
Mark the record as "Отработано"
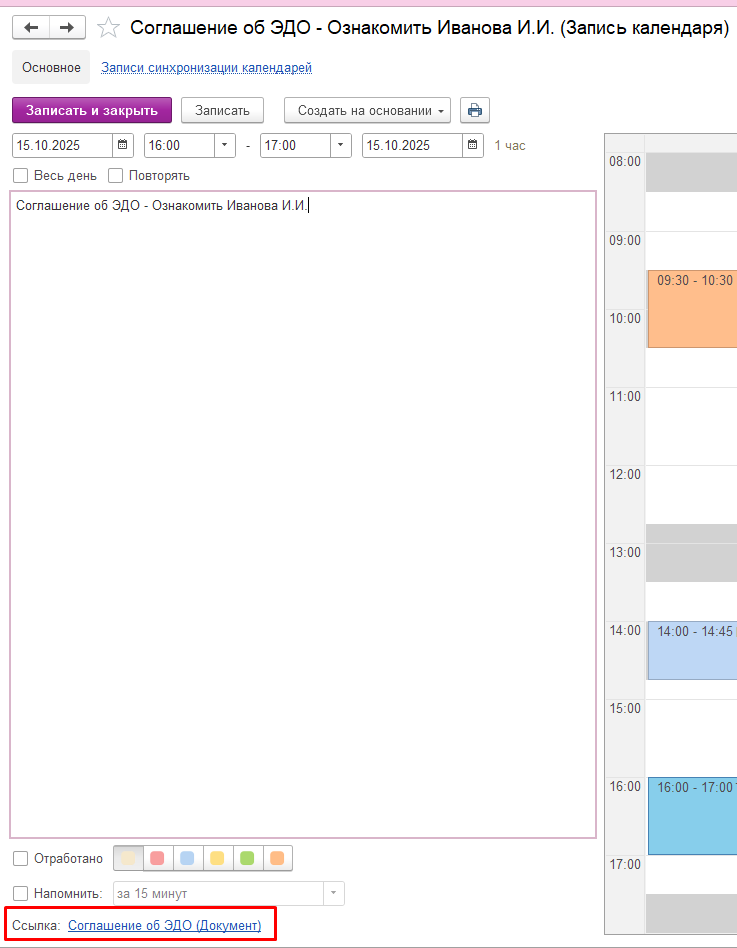(21, 859)
